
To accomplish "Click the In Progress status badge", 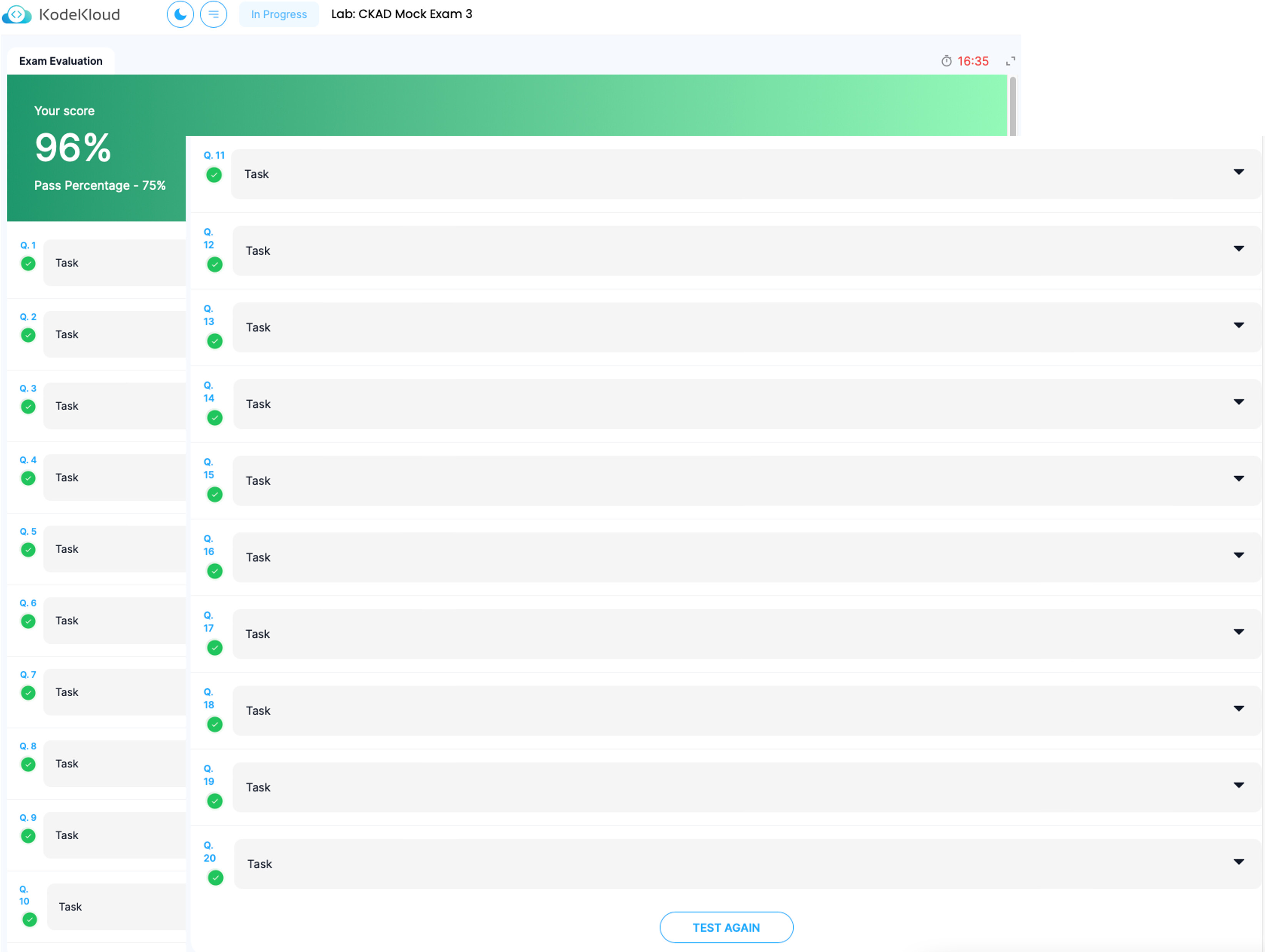I will pyautogui.click(x=279, y=14).
